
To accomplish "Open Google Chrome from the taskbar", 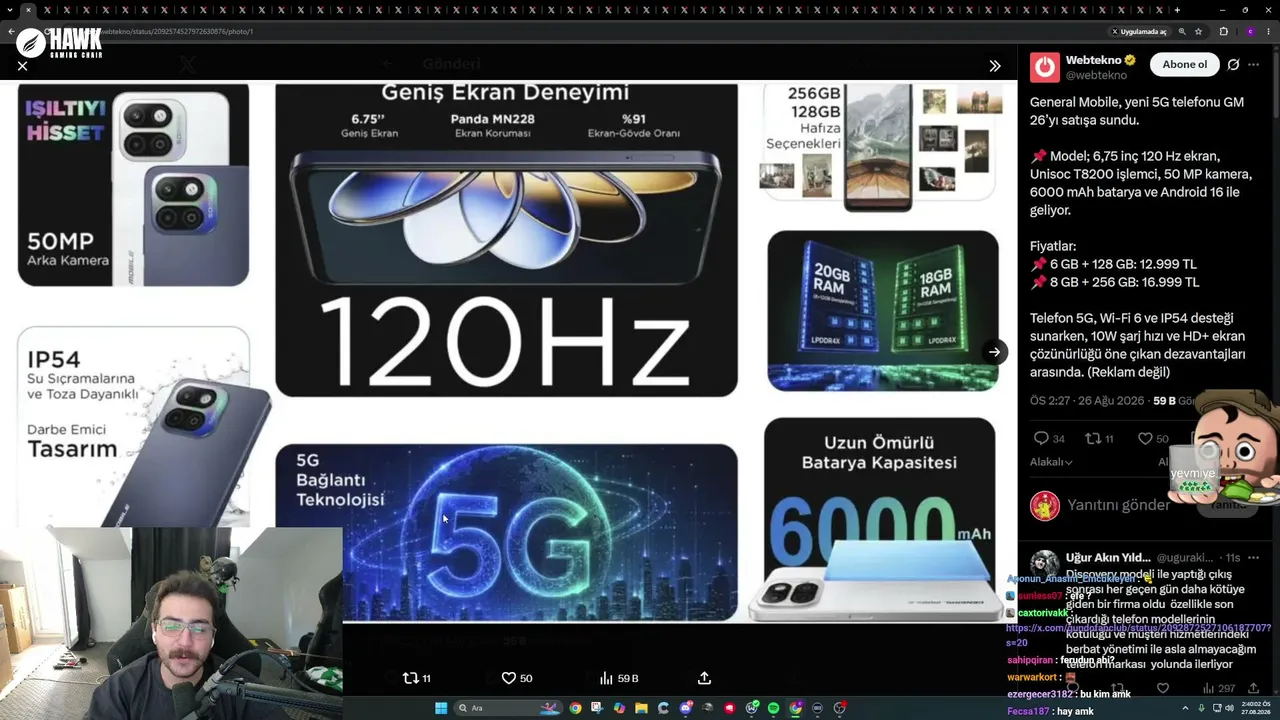I will 575,708.
